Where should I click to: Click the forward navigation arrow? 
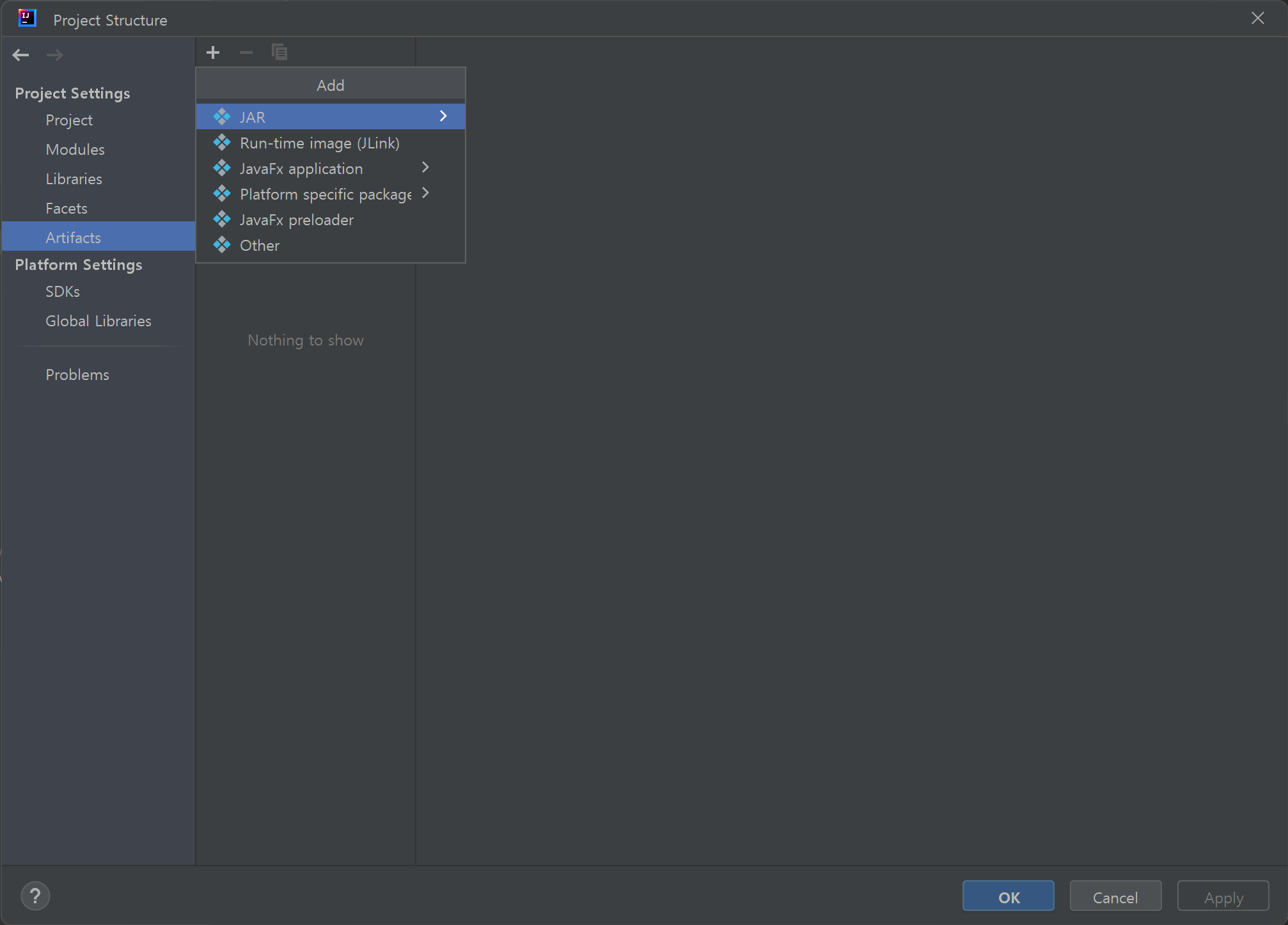[x=55, y=55]
